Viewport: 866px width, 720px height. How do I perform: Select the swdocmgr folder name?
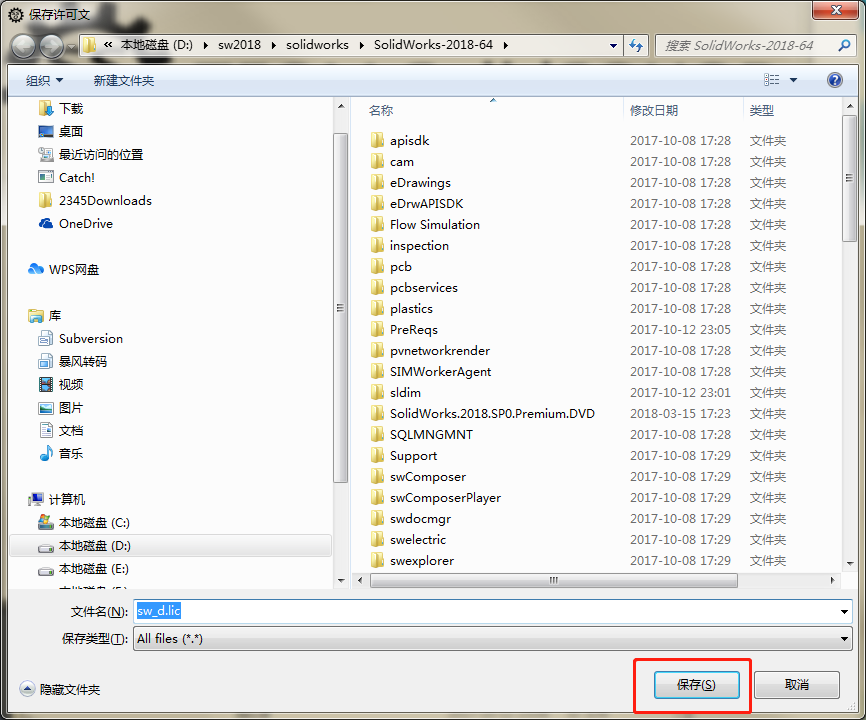click(x=420, y=518)
